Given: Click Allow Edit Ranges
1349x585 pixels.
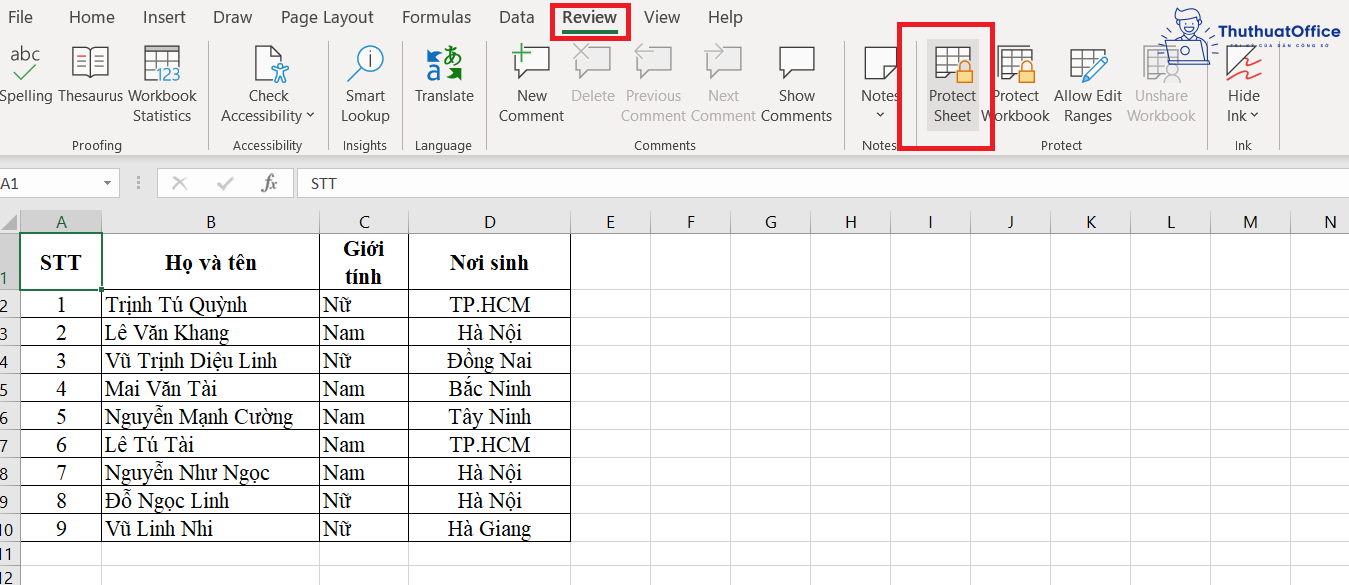Looking at the screenshot, I should (1087, 85).
